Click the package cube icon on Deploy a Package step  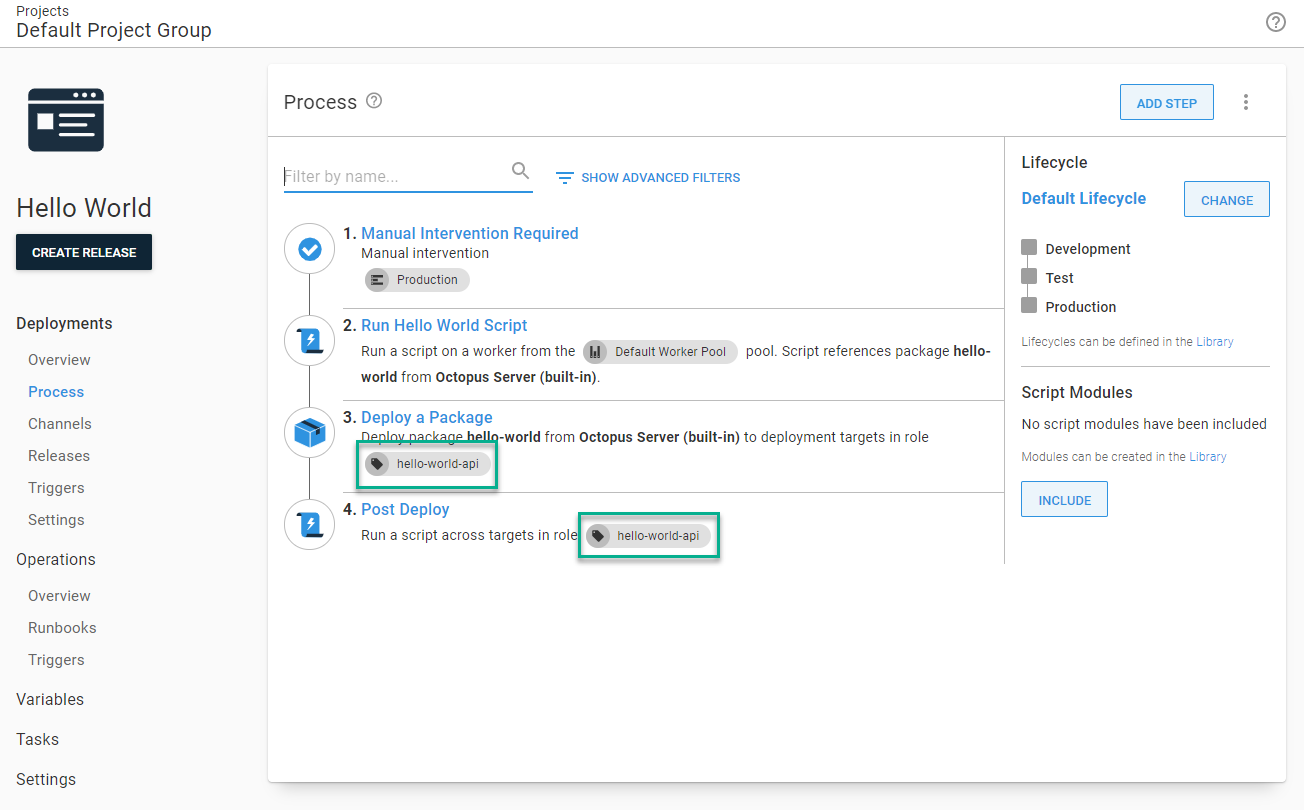(309, 432)
